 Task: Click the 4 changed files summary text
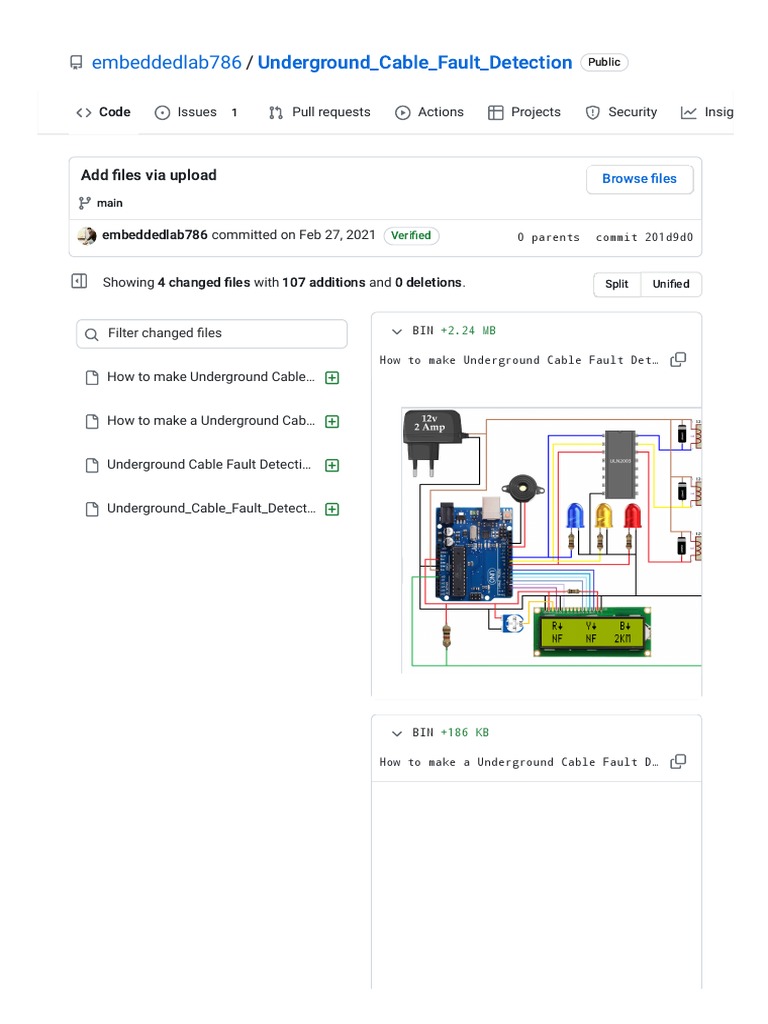click(x=204, y=282)
